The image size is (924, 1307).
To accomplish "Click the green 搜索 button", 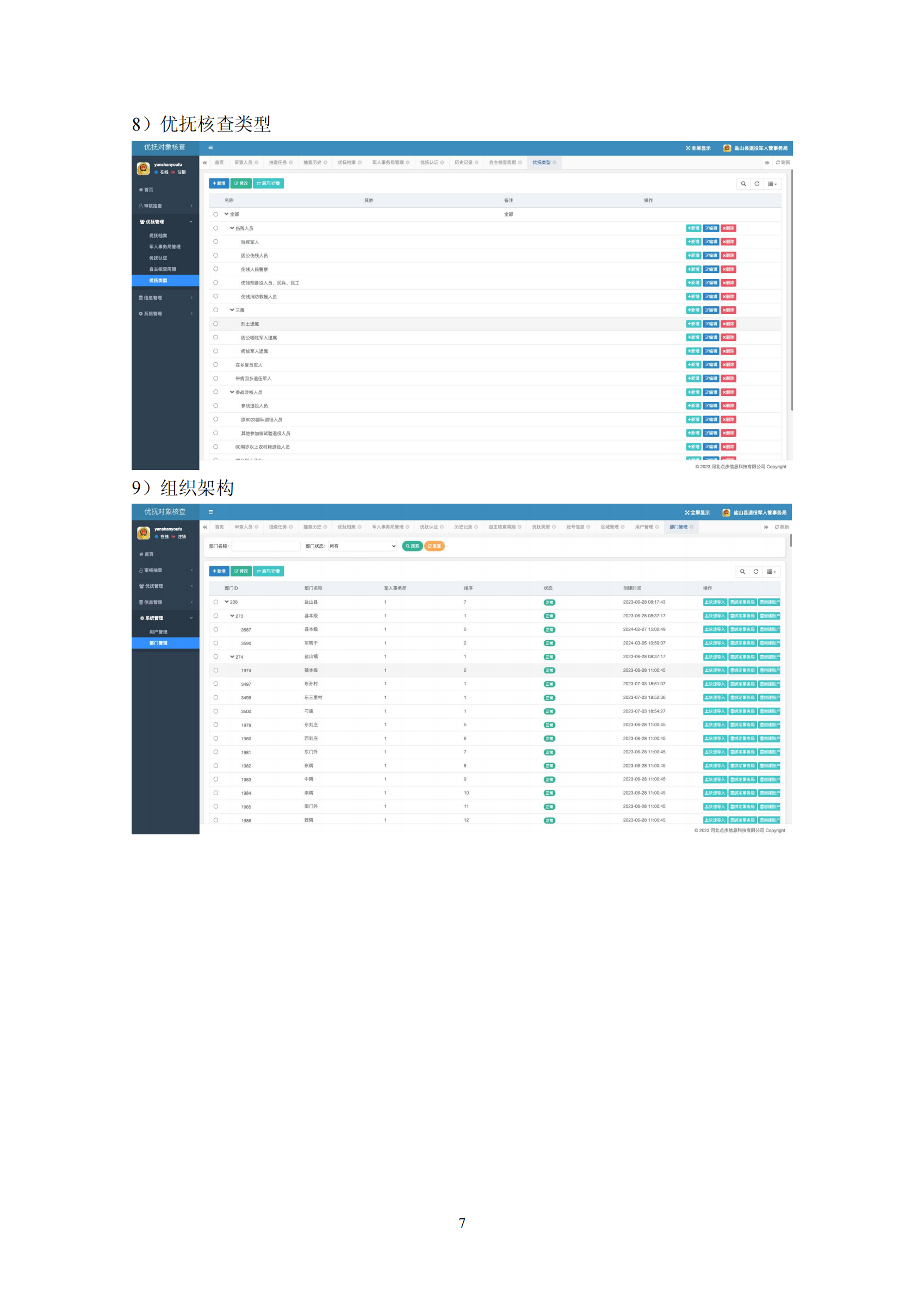I will [x=412, y=547].
